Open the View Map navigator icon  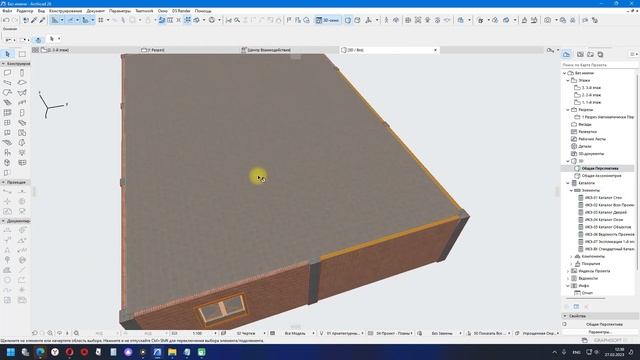[580, 54]
